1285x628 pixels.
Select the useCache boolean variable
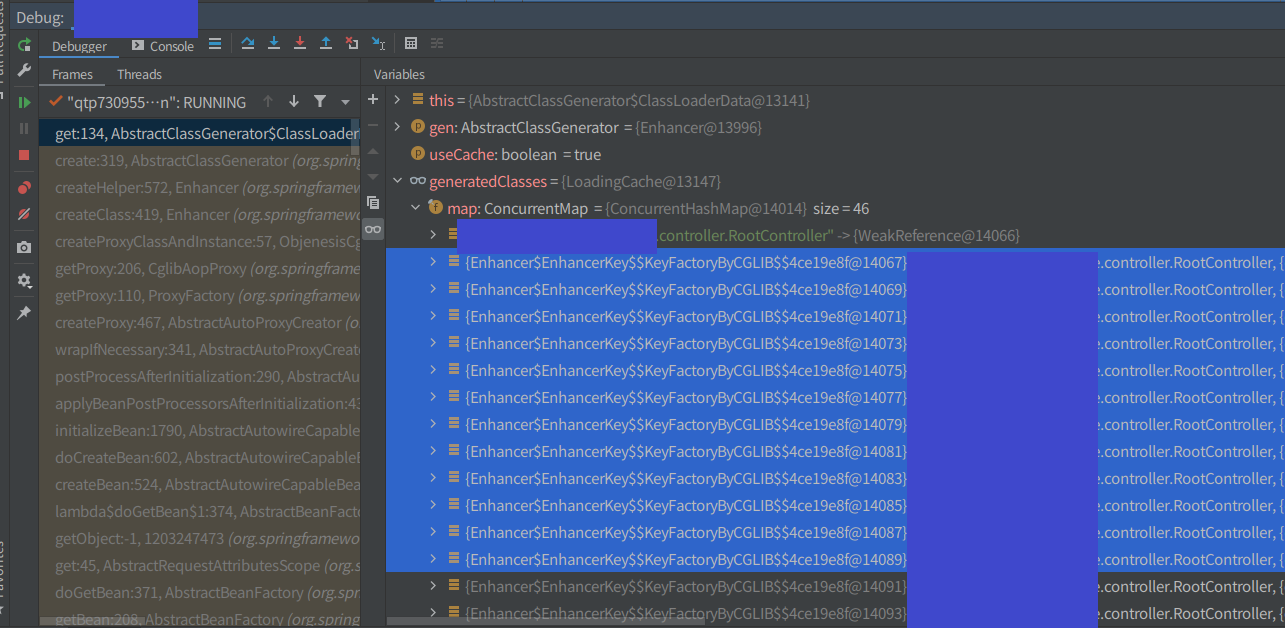(x=835, y=154)
